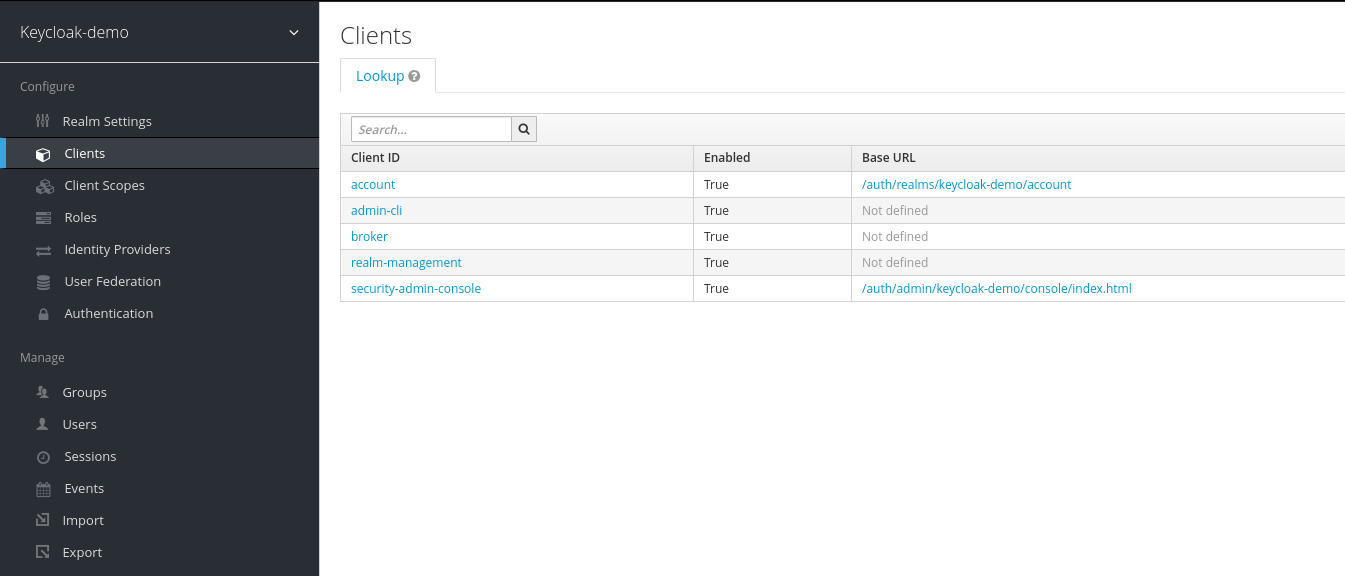Click True in security-admin-console row

(716, 289)
